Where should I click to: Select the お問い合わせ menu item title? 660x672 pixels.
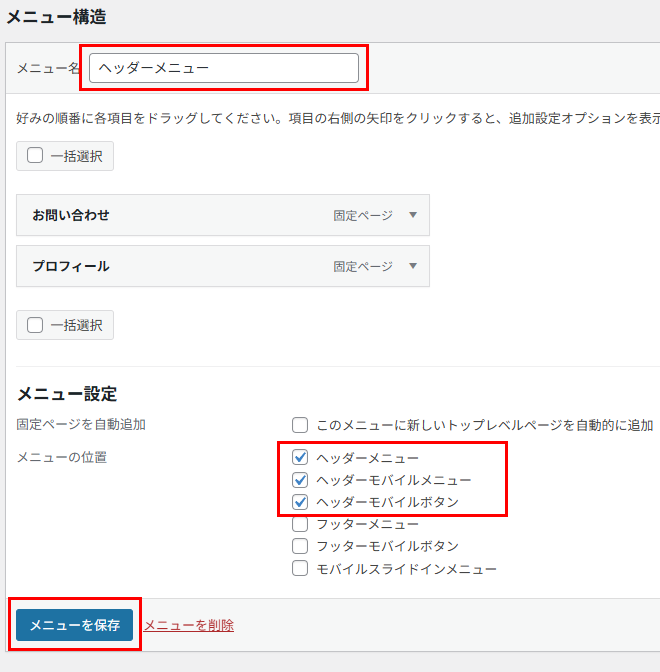click(x=71, y=215)
